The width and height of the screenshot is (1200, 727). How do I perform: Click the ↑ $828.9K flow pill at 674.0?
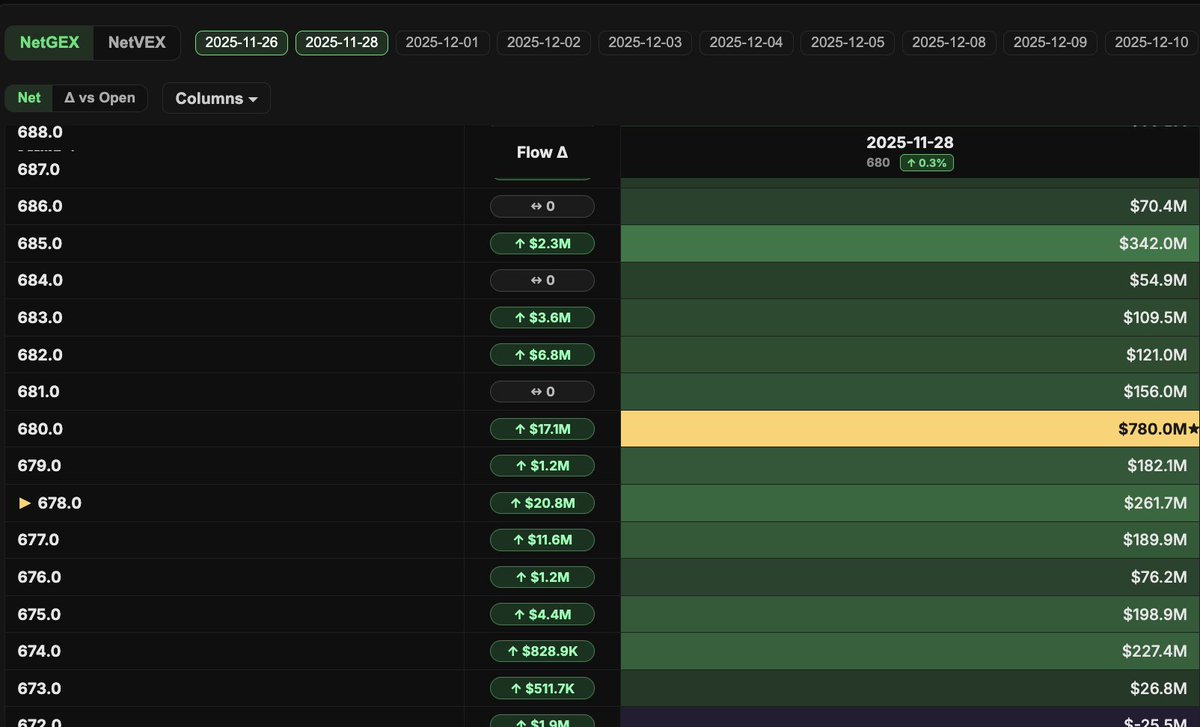tap(541, 651)
